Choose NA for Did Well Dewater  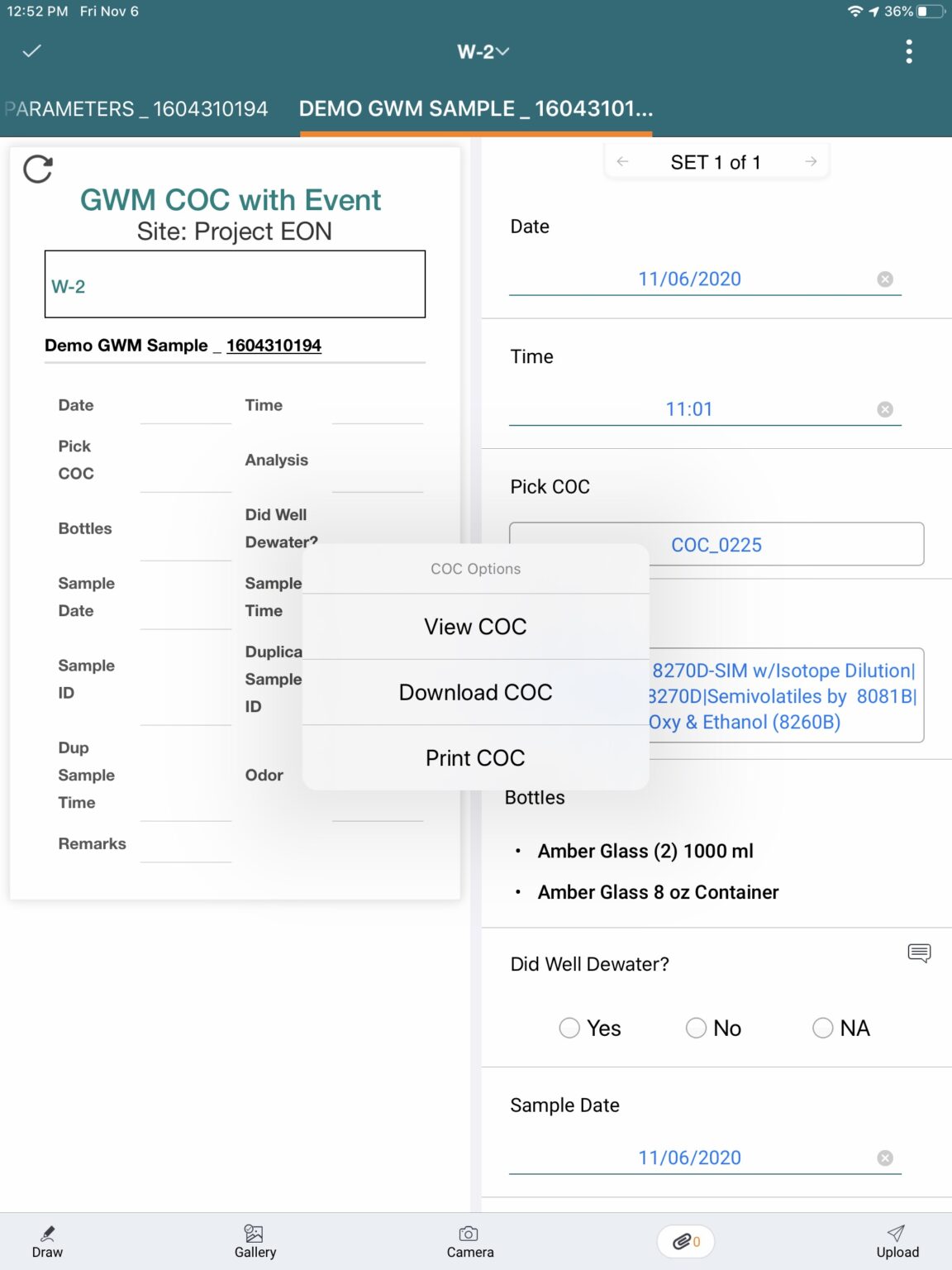pos(823,1028)
